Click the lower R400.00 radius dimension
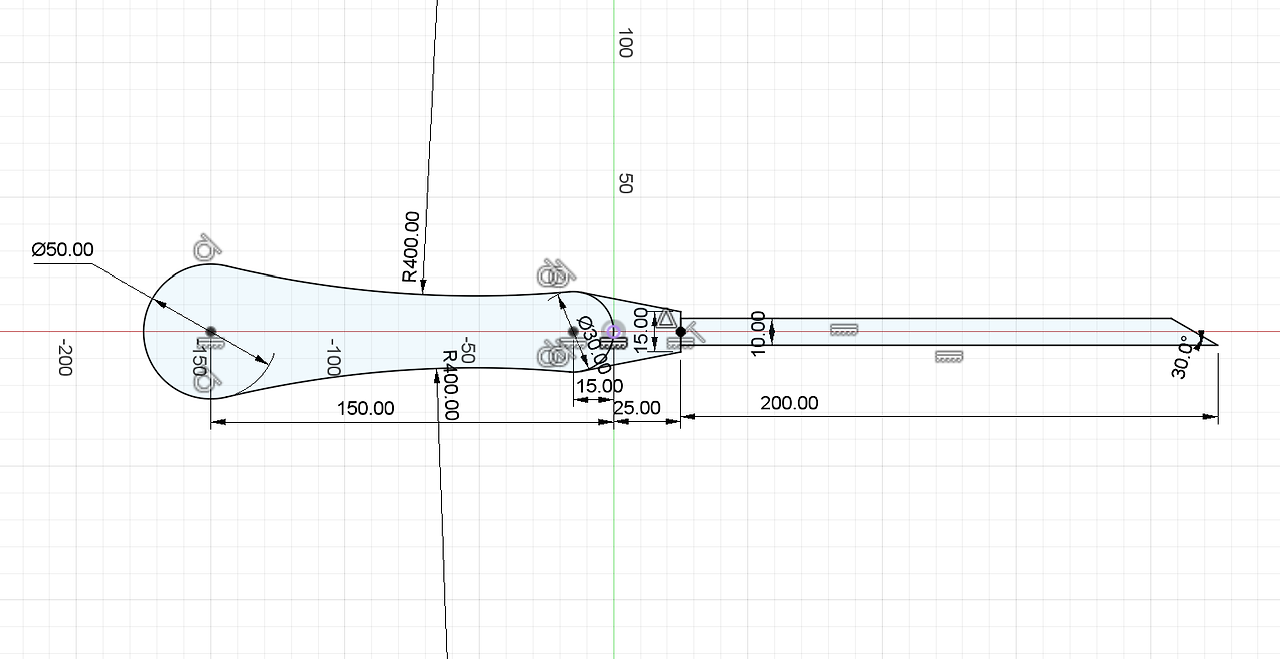The width and height of the screenshot is (1280, 659). pos(450,384)
